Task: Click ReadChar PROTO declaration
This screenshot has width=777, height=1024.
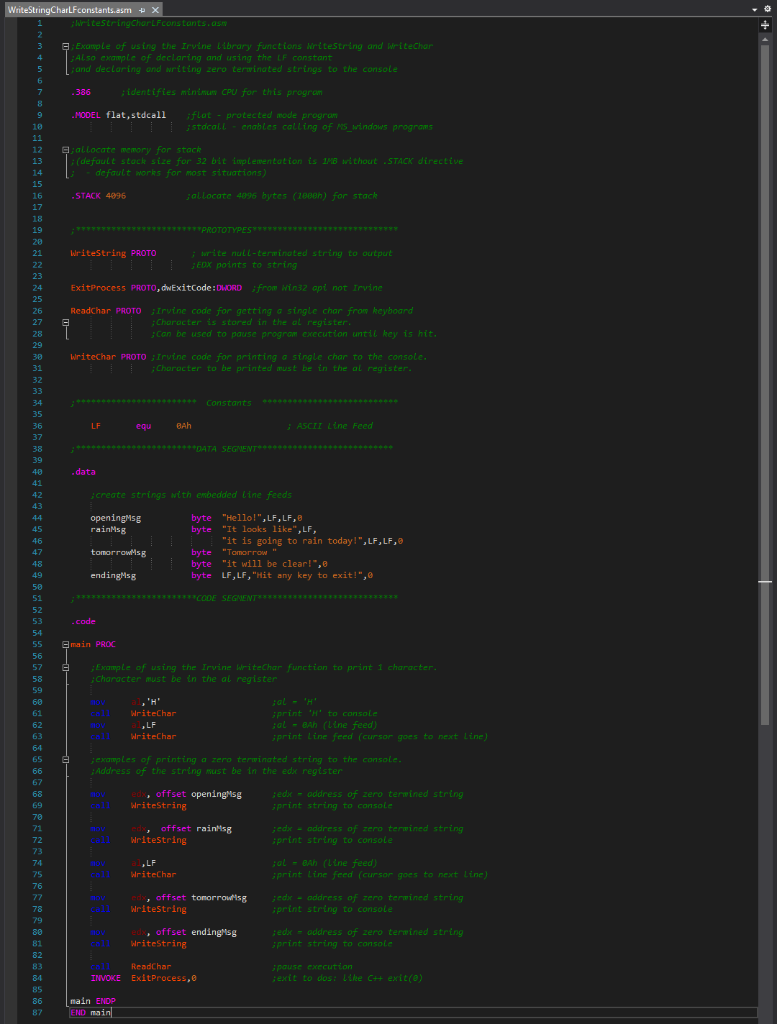Action: [106, 311]
